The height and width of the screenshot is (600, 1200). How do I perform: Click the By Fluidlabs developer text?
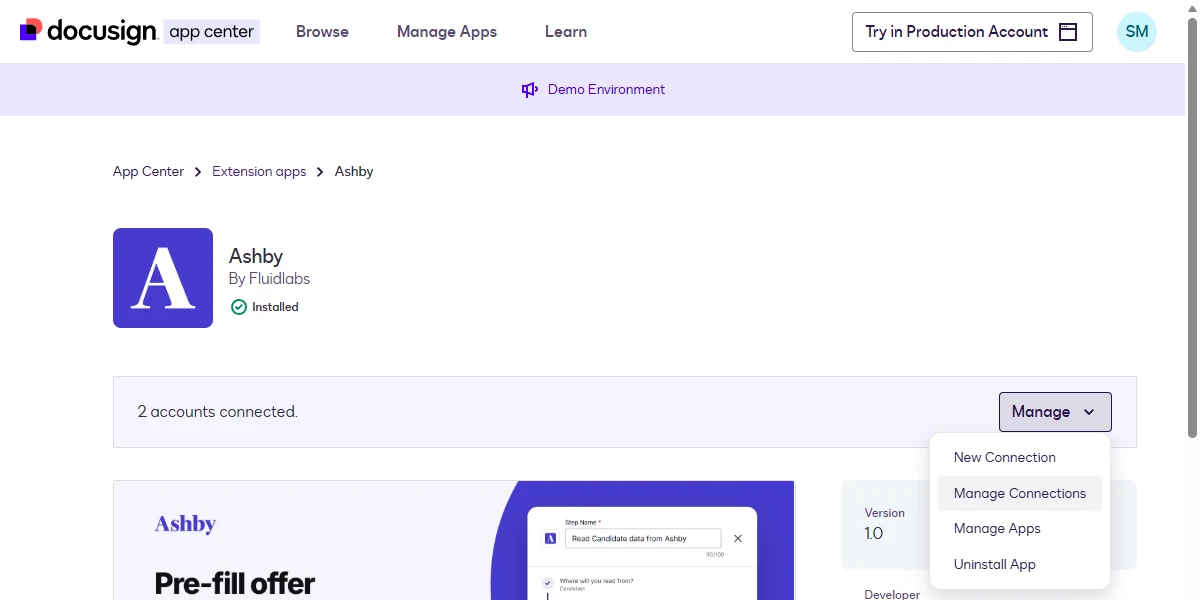(270, 279)
